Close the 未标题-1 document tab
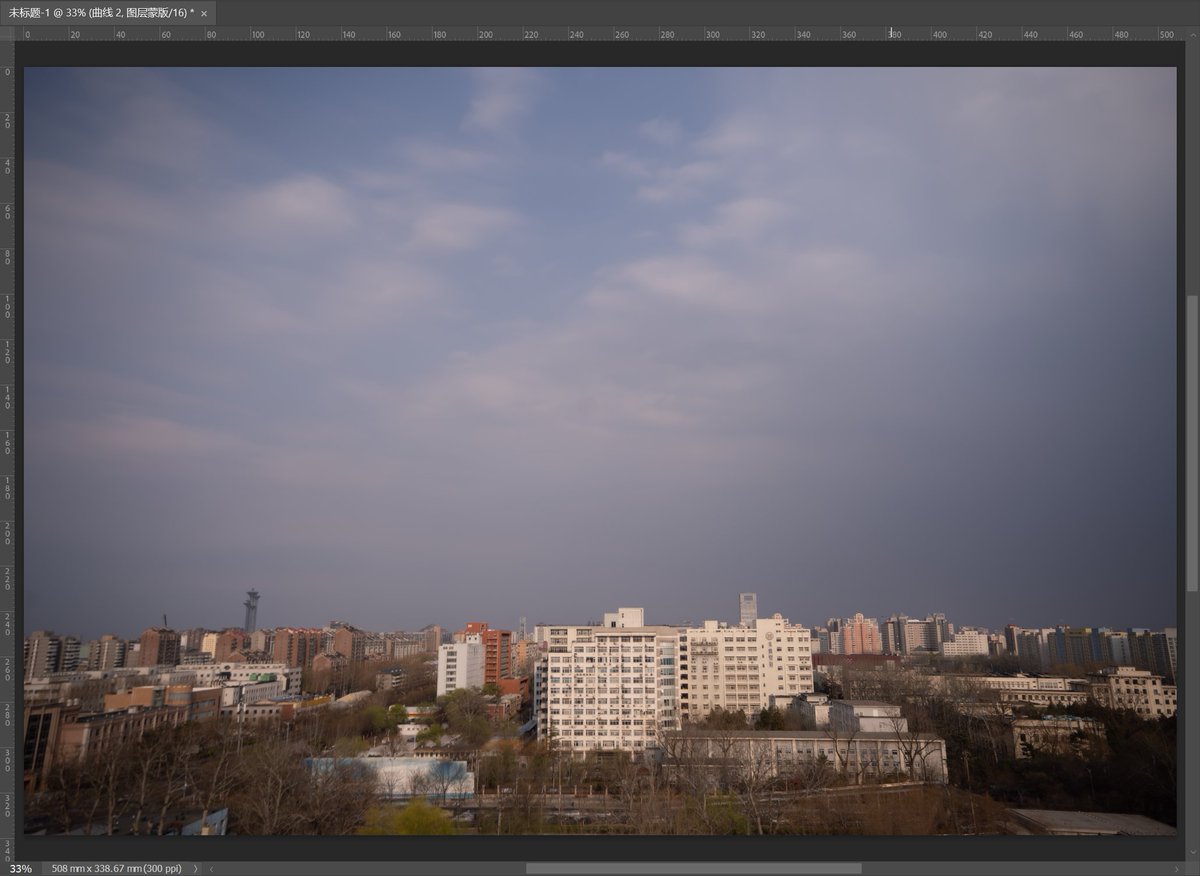 (204, 14)
